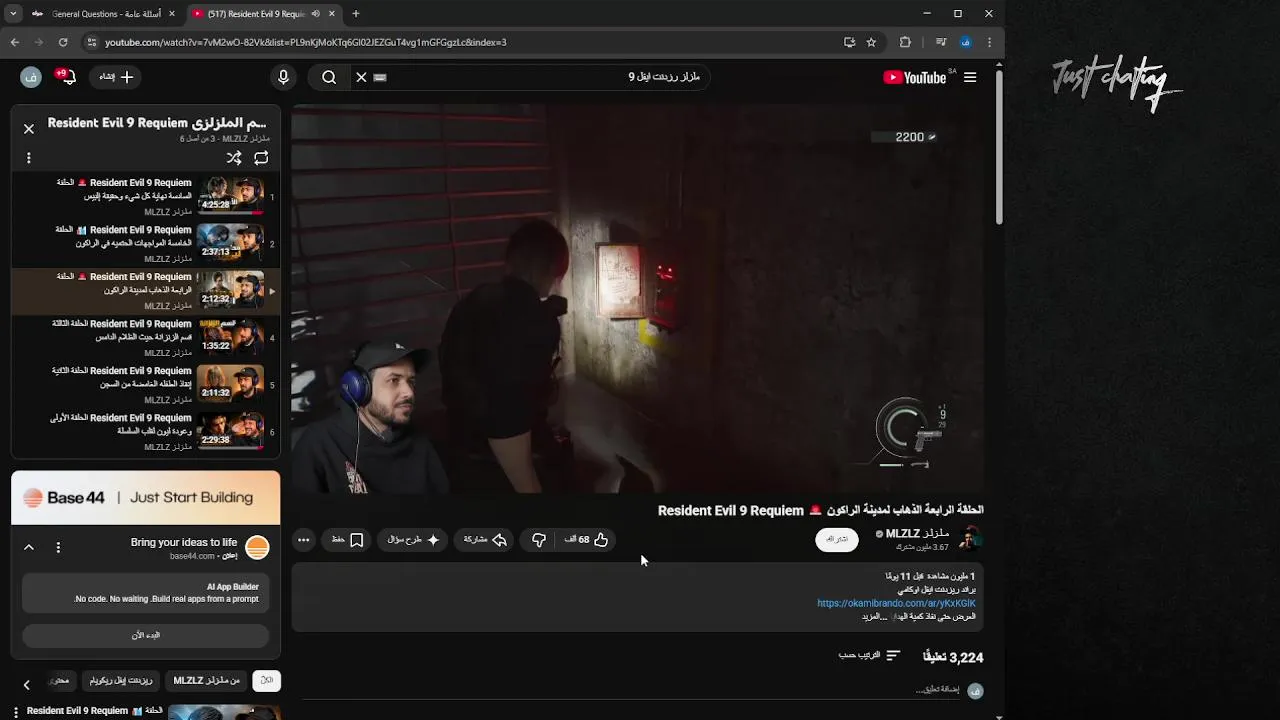Close the General Questions browser tab
Viewport: 1280px width, 720px height.
tap(172, 14)
